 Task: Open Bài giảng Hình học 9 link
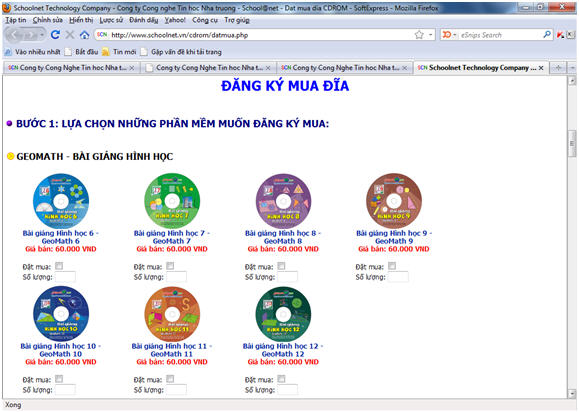click(x=394, y=237)
